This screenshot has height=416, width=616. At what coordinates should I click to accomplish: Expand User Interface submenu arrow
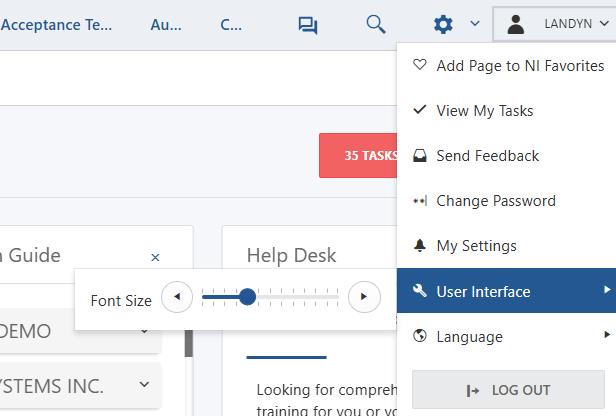click(x=607, y=290)
